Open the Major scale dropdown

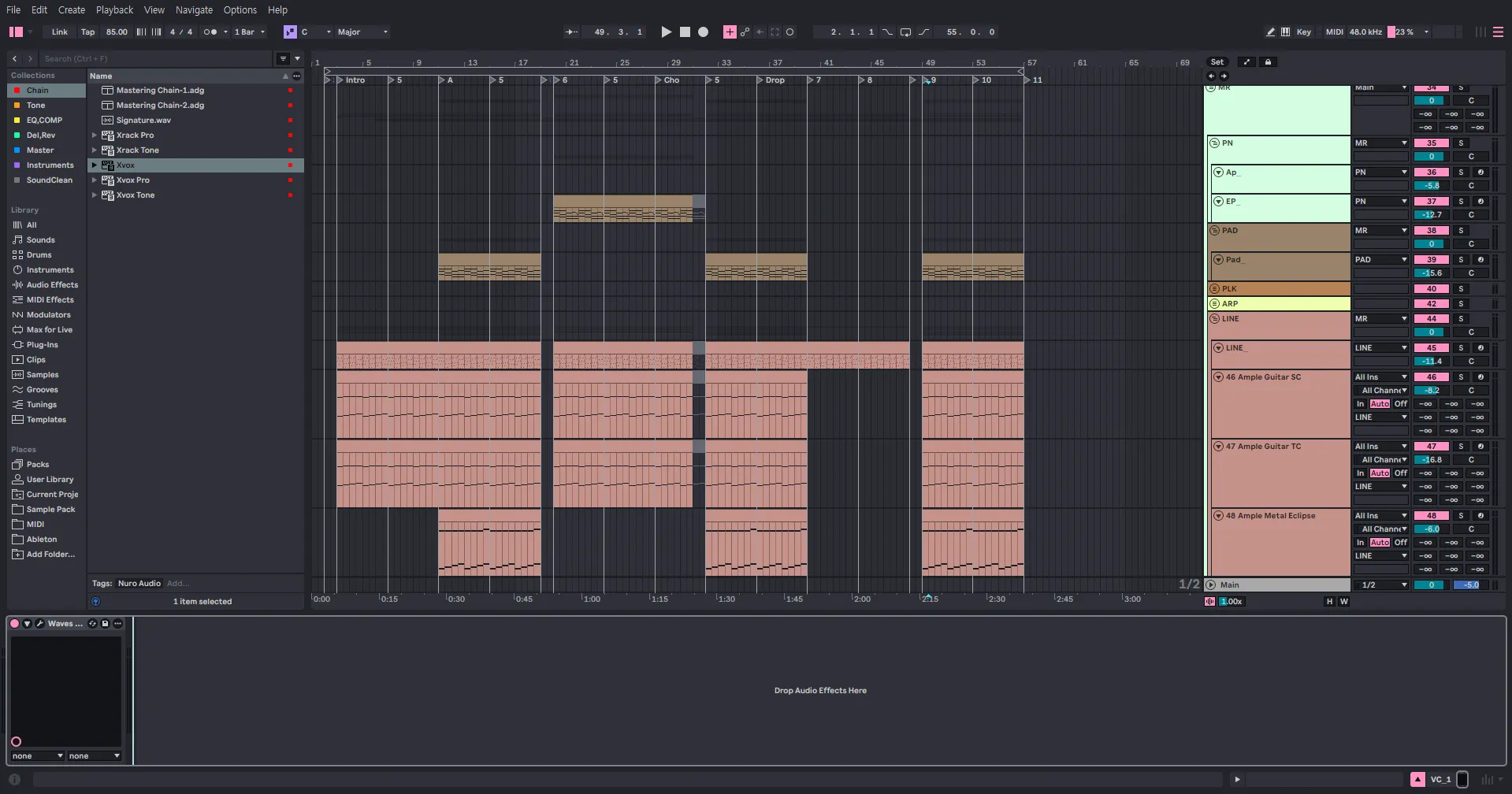(362, 32)
